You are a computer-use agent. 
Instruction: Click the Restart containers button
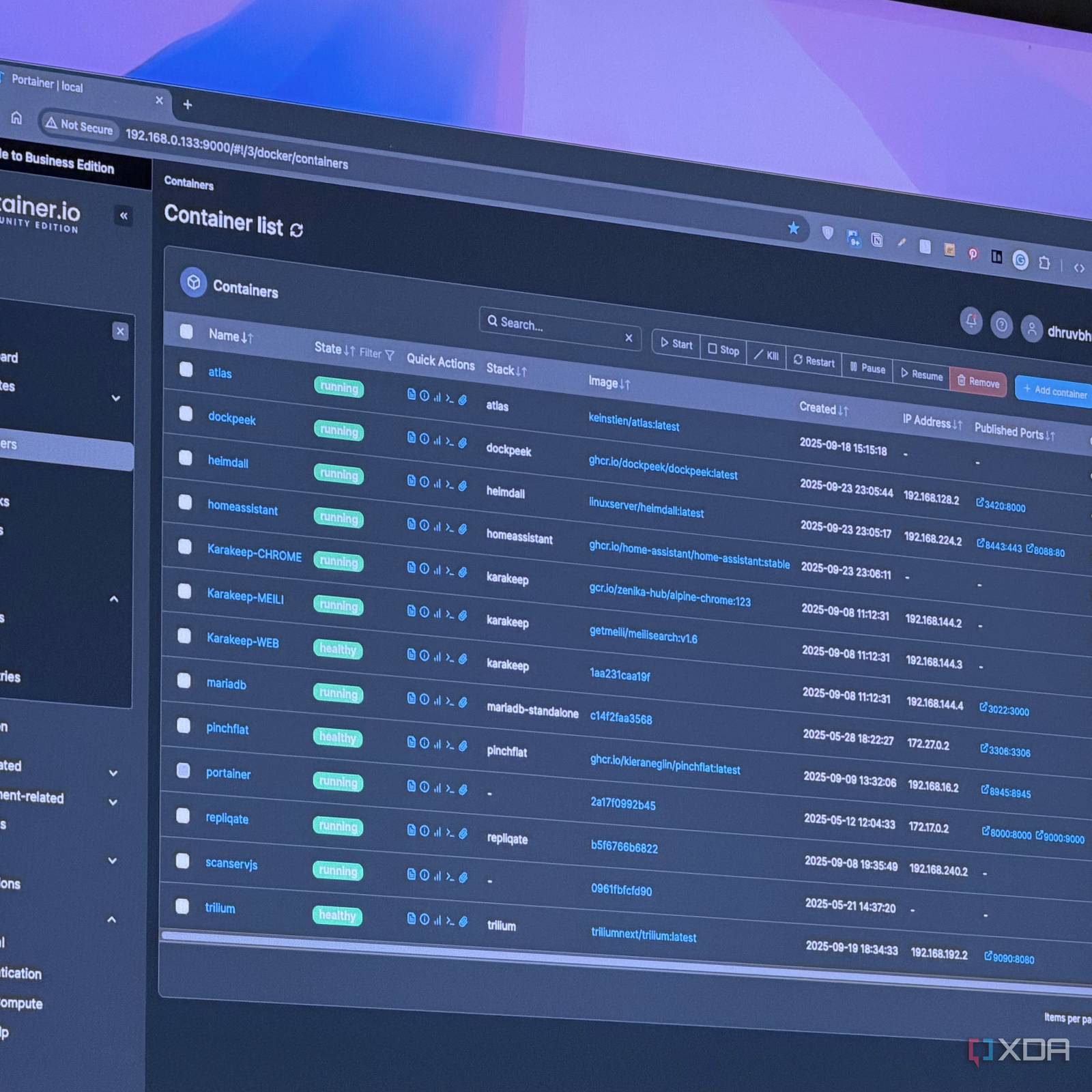point(814,361)
